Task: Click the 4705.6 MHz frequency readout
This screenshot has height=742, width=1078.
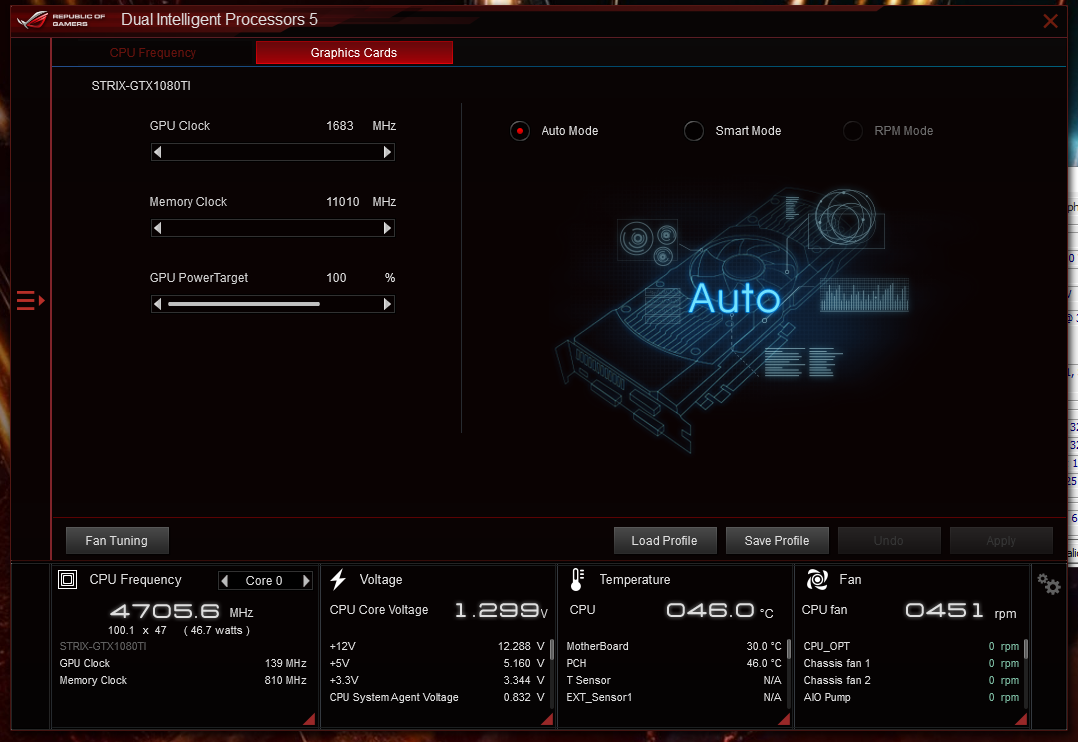Action: click(x=182, y=611)
